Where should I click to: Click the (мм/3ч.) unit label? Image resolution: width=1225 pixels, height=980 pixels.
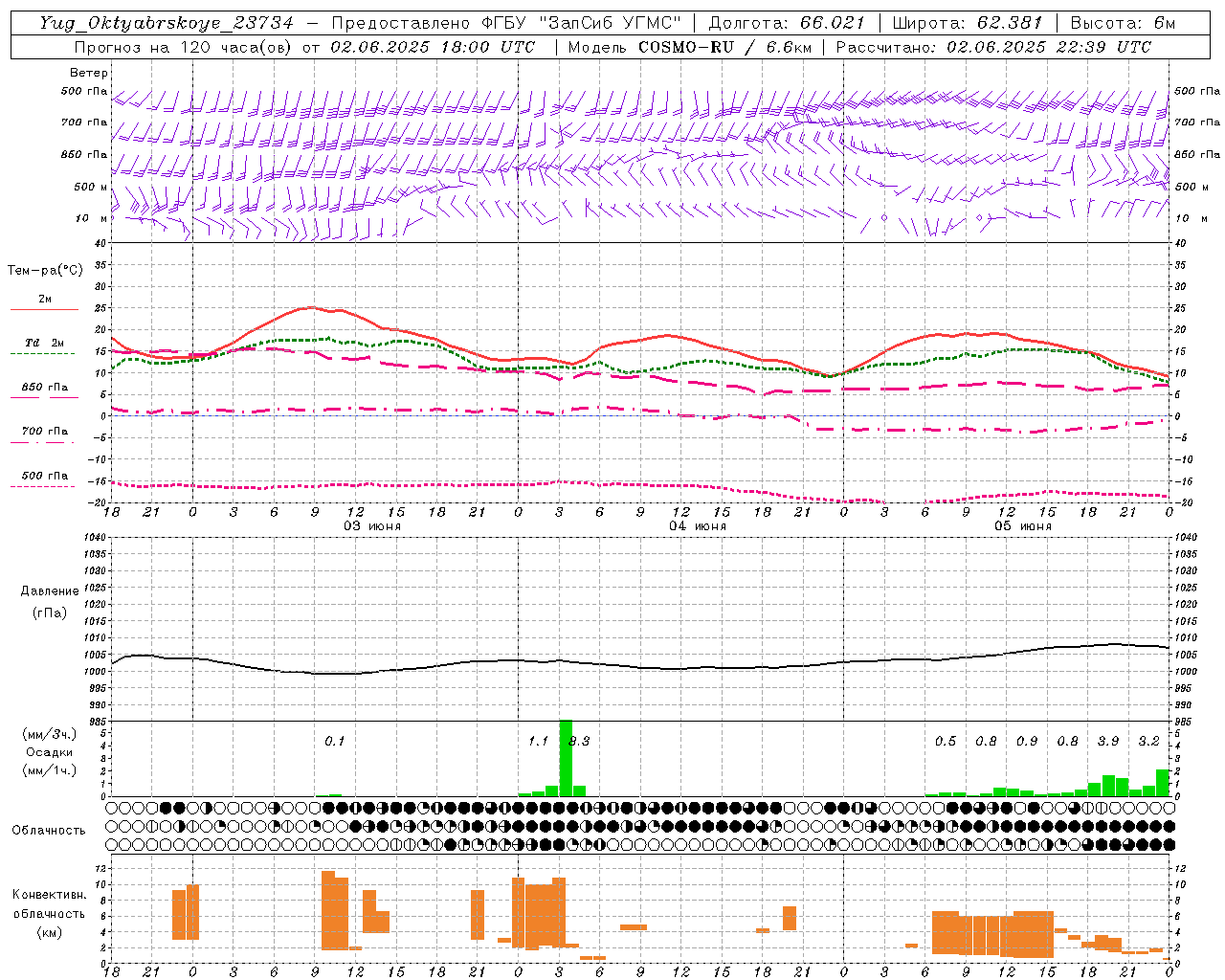click(x=50, y=734)
